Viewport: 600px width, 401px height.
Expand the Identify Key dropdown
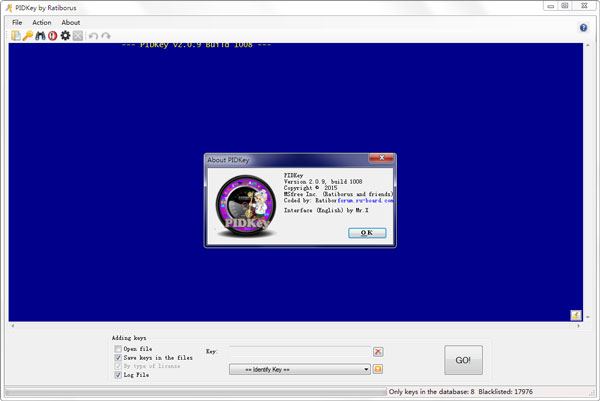[x=366, y=369]
